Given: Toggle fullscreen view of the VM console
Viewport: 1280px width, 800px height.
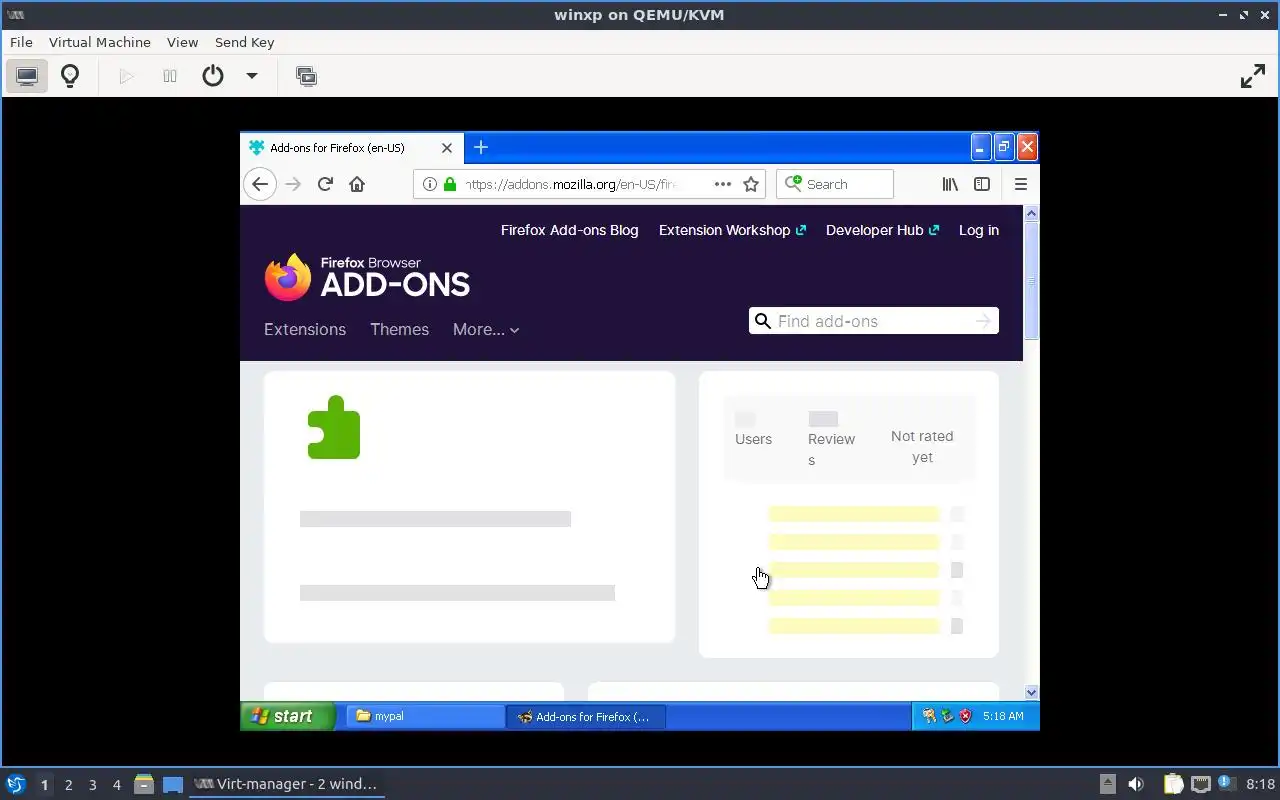Looking at the screenshot, I should pos(1253,76).
